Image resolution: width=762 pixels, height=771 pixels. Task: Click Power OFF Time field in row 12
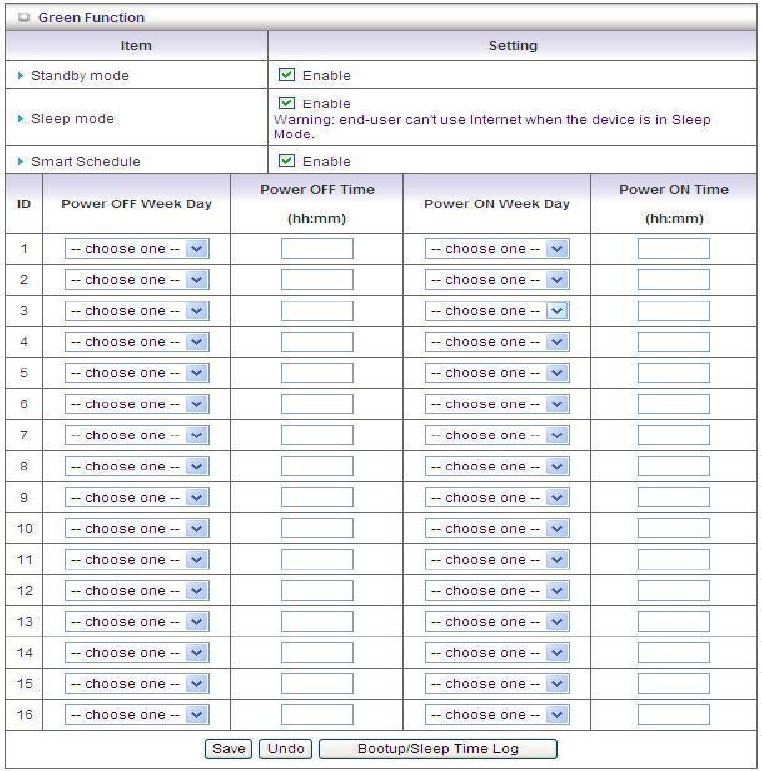pos(317,591)
